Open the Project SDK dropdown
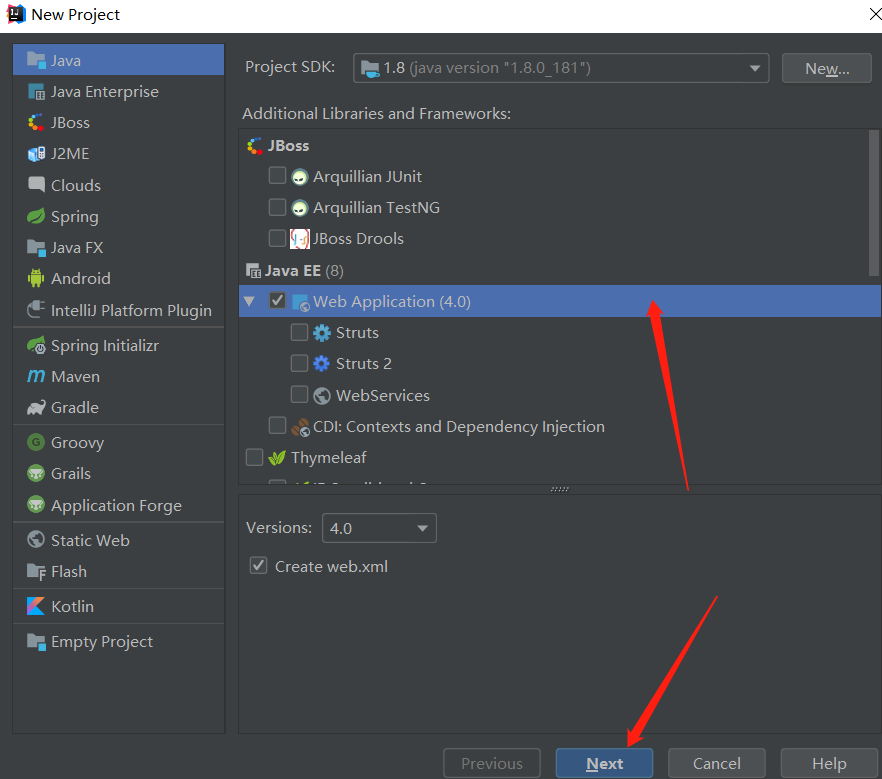 click(561, 68)
